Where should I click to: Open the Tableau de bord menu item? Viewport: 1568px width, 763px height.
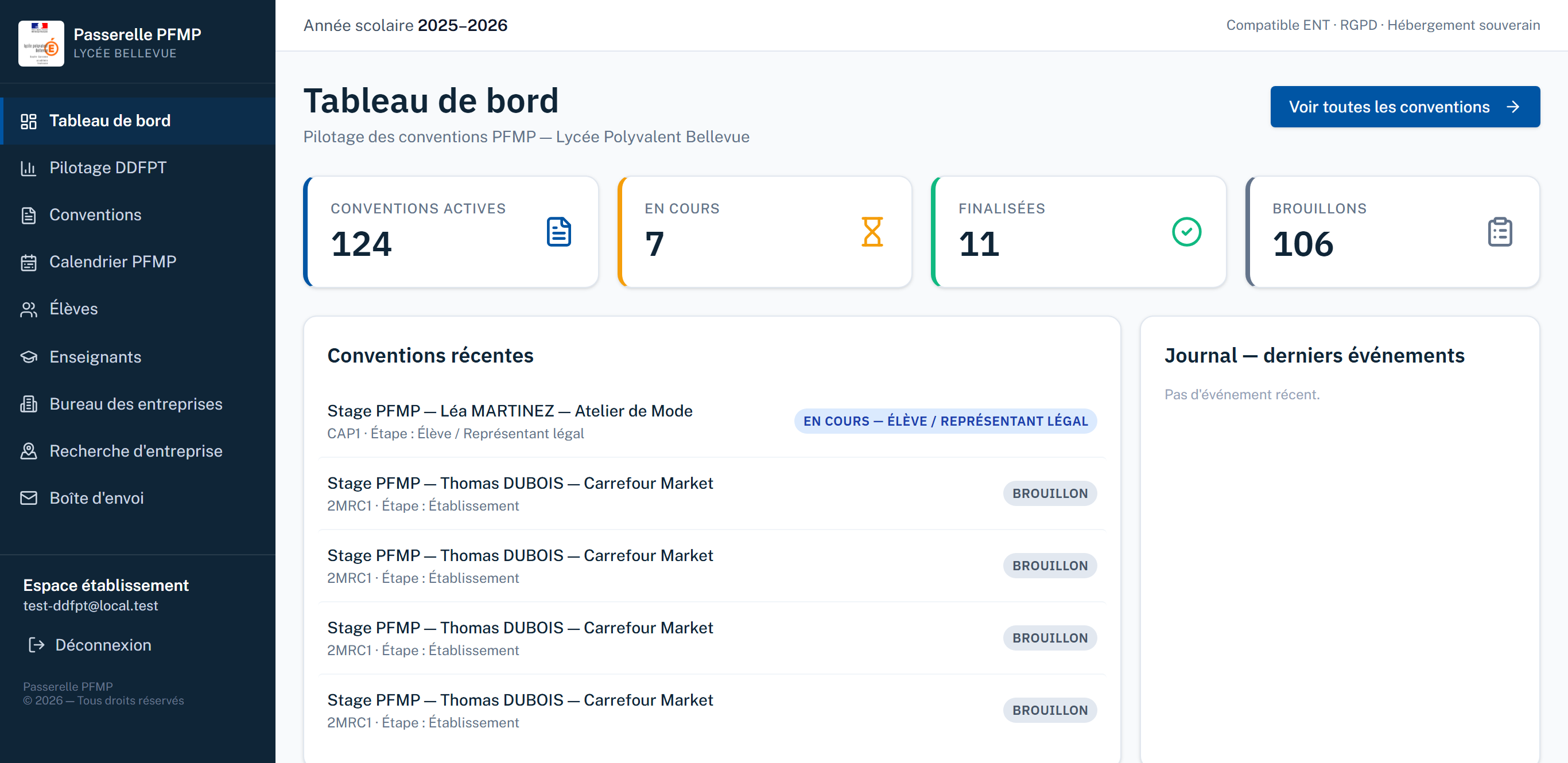click(139, 121)
